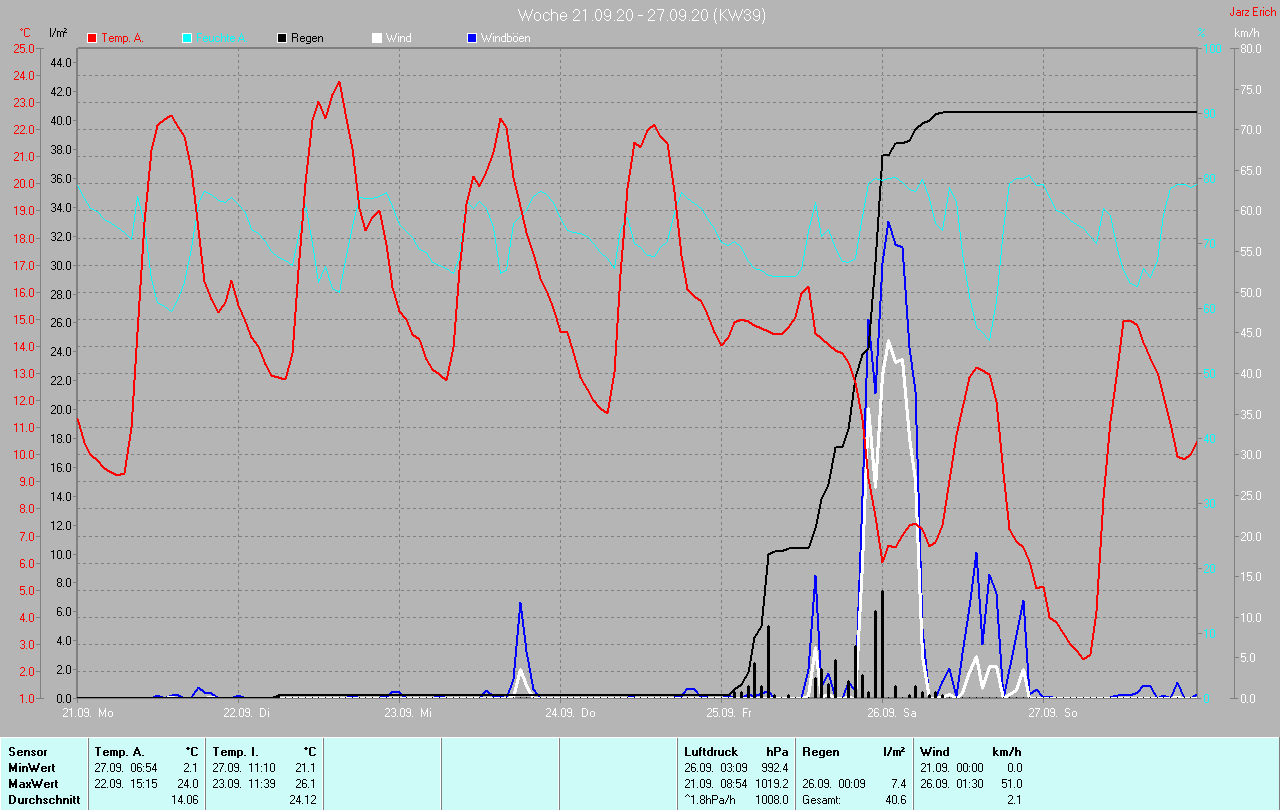Click the Regen maximum time "26.09. 00:09"
1280x810 pixels.
834,784
